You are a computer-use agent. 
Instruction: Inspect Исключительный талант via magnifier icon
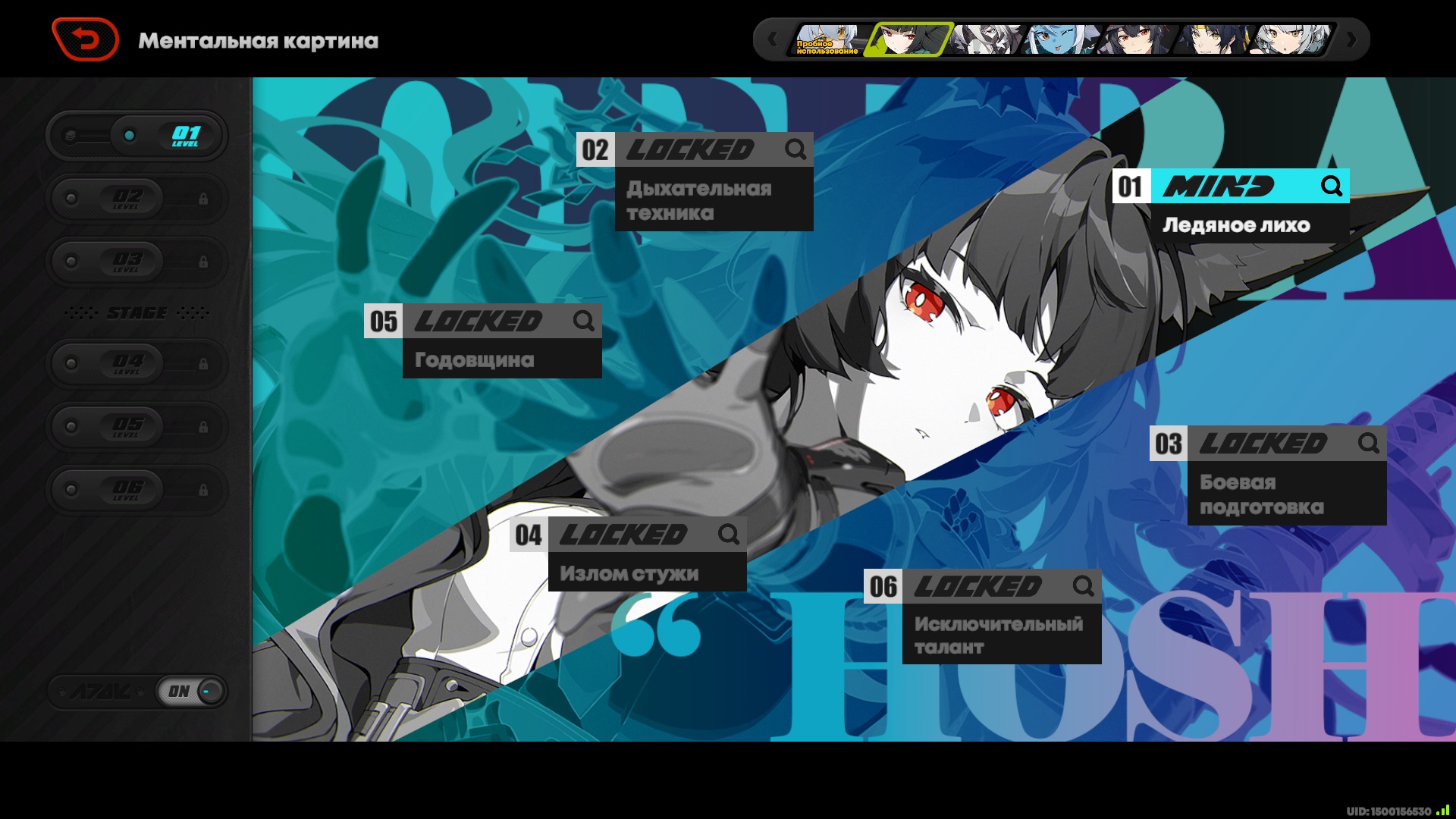[1084, 586]
